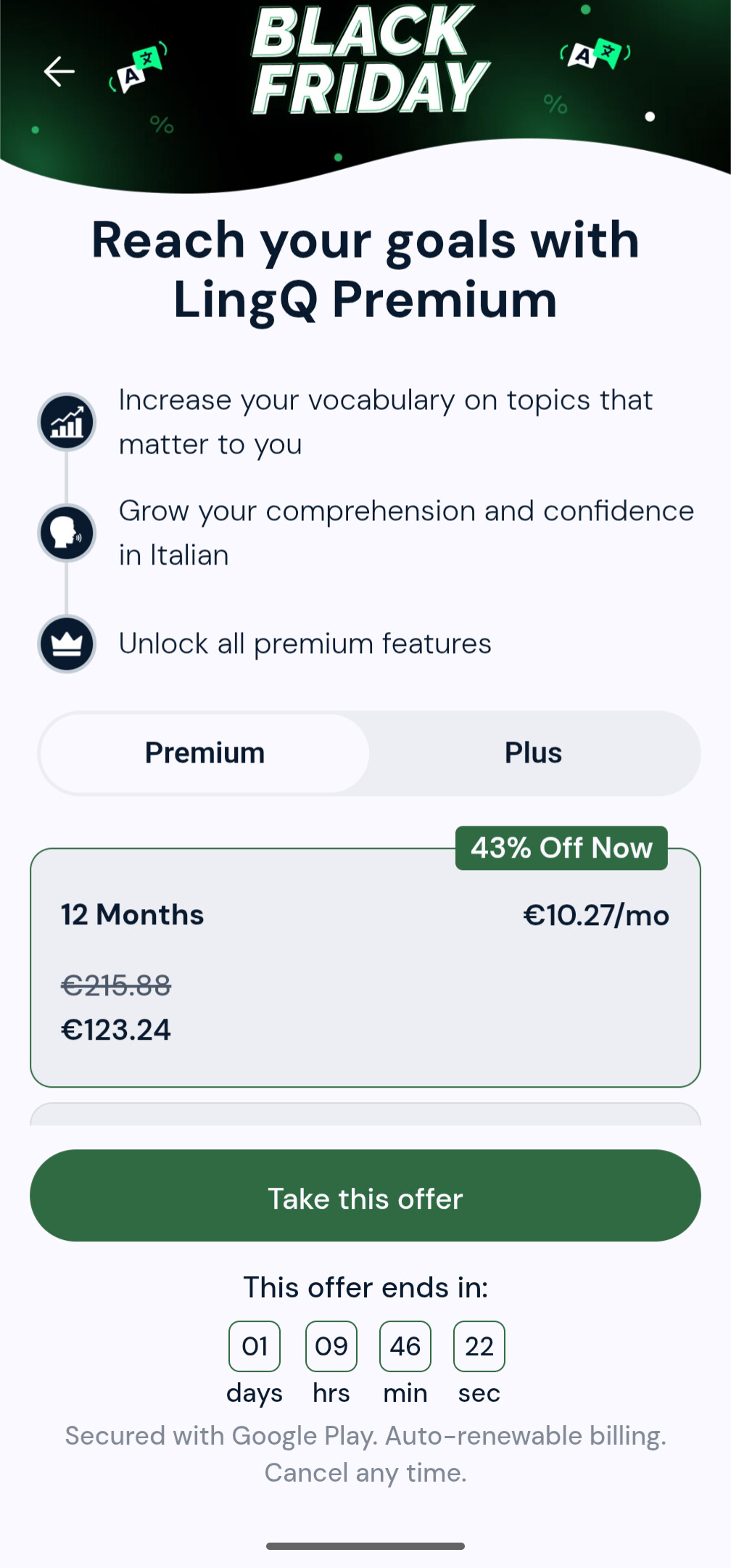This screenshot has width=731, height=1568.
Task: Click the crossed-out €215.88 price
Action: (x=116, y=985)
